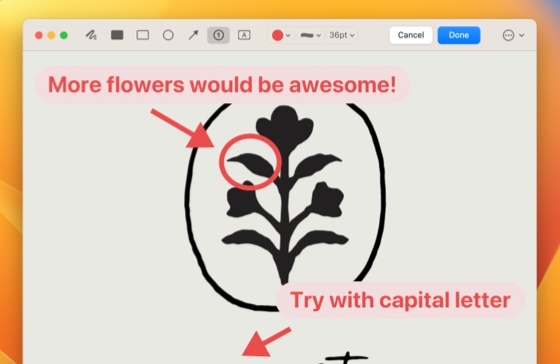Image resolution: width=560 pixels, height=364 pixels.
Task: Select the text box tool
Action: point(244,35)
